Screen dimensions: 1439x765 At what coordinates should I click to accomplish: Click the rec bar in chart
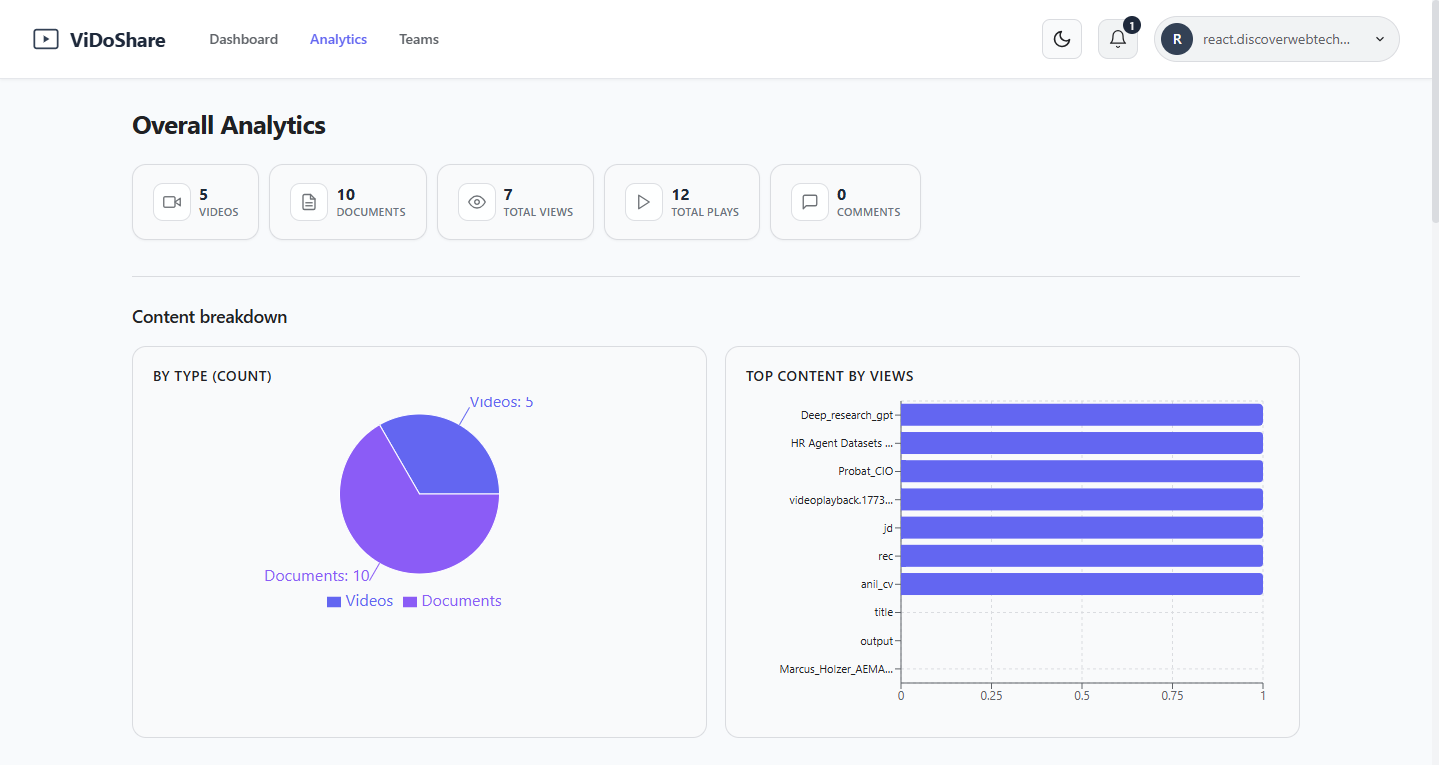[1082, 556]
